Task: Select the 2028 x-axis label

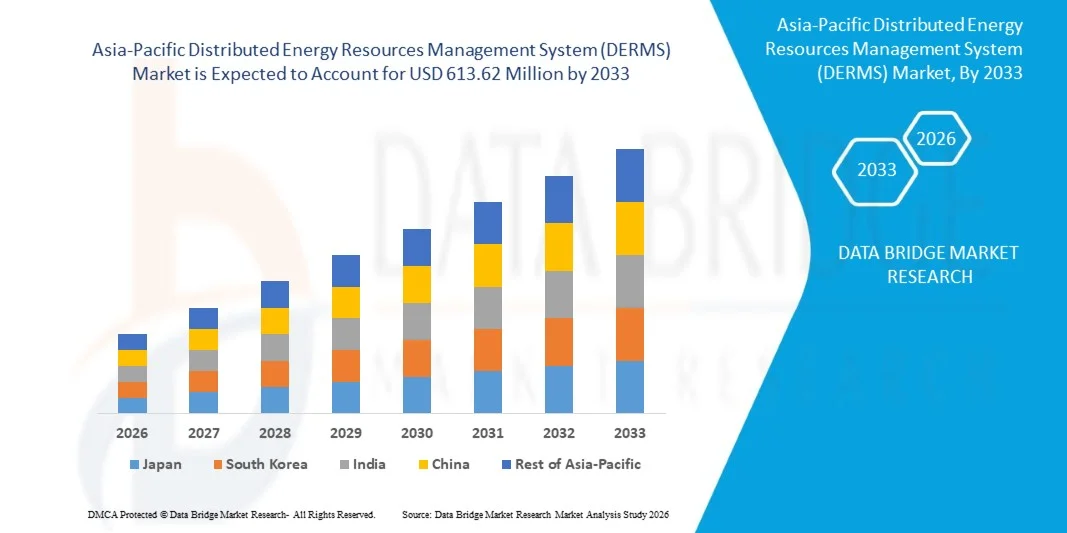Action: click(274, 433)
